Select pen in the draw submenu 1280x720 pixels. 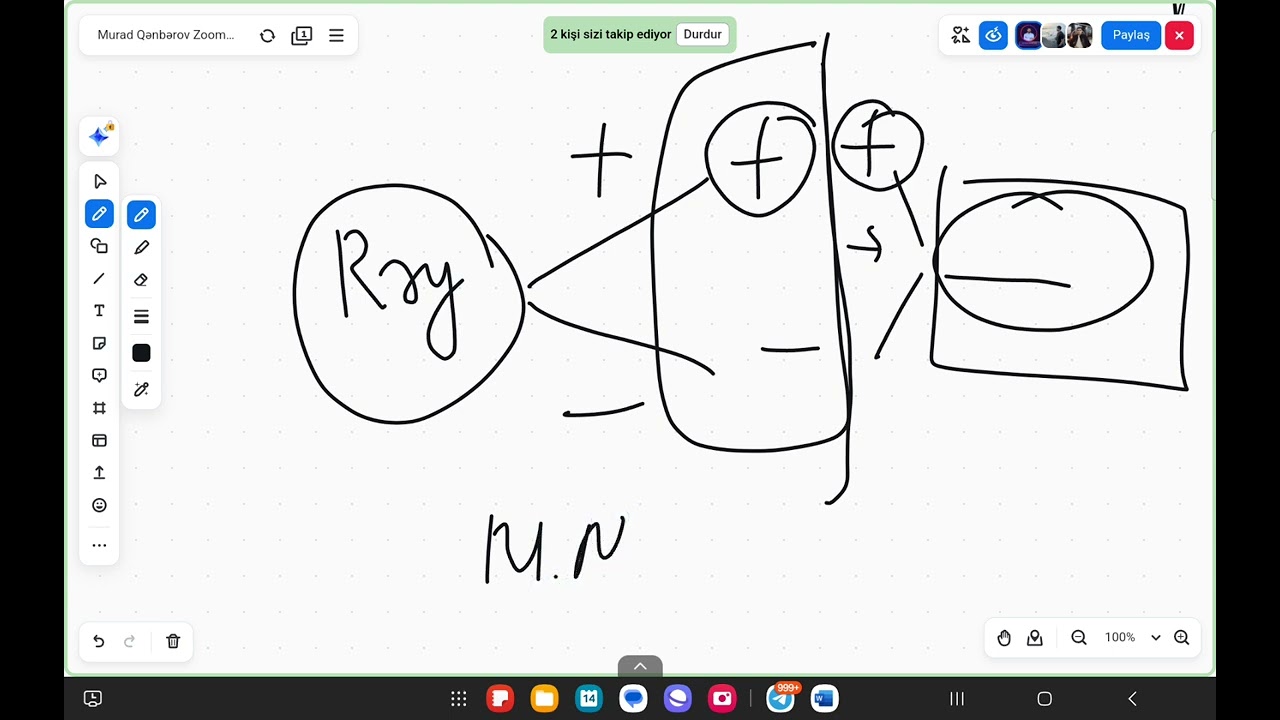(x=141, y=215)
